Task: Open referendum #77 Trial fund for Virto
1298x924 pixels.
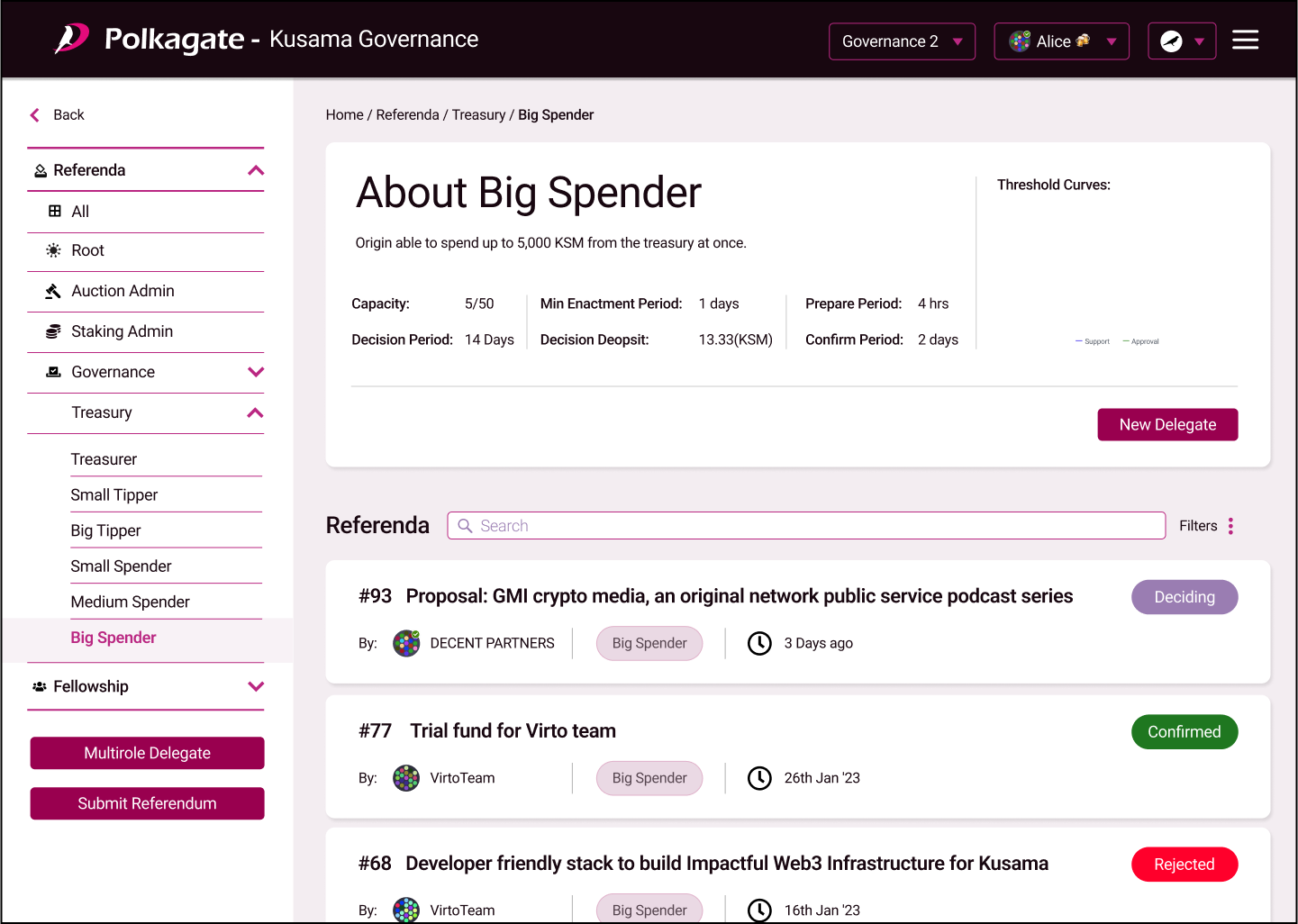Action: click(513, 731)
